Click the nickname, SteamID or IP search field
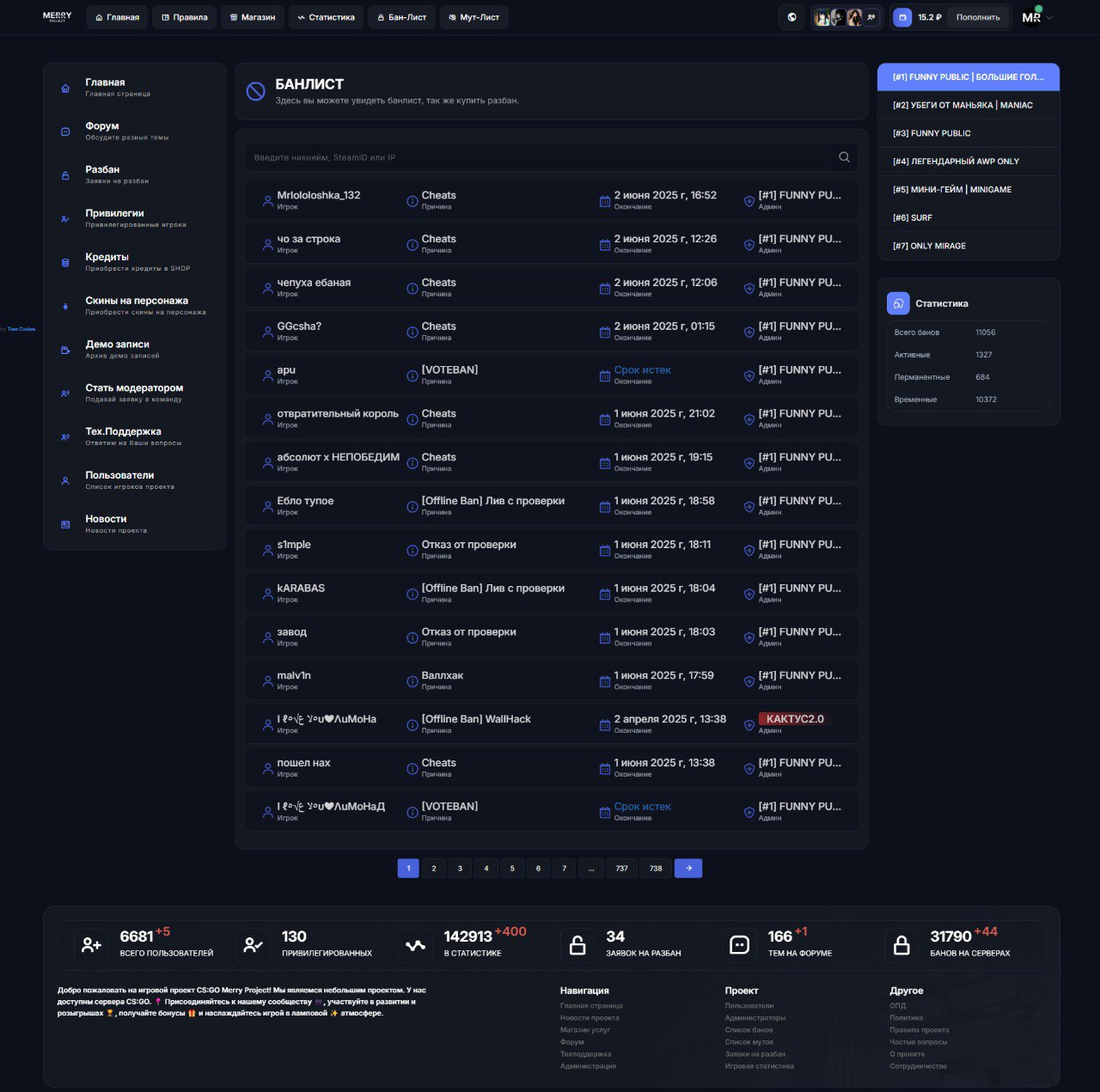The width and height of the screenshot is (1100, 1092). click(x=537, y=157)
